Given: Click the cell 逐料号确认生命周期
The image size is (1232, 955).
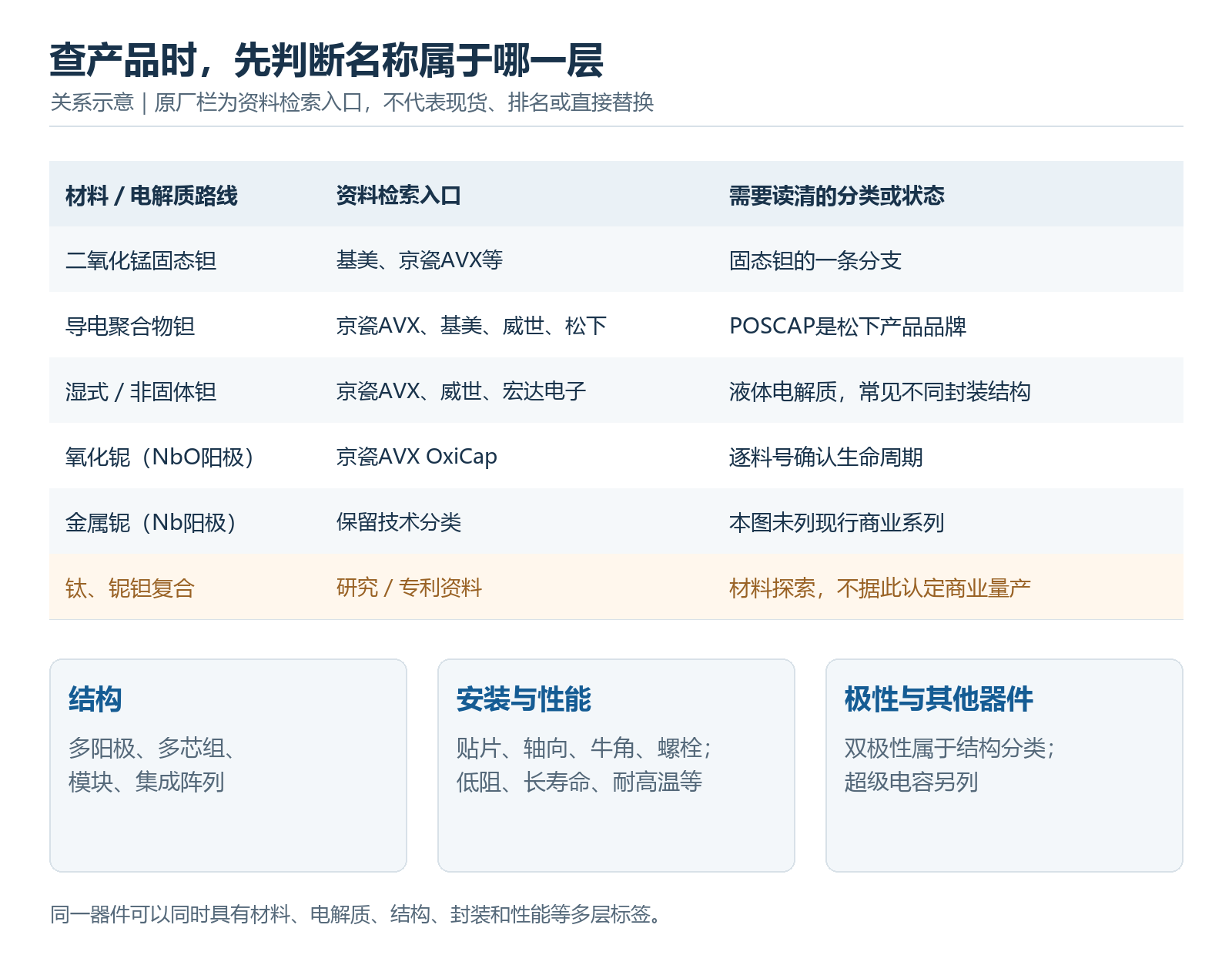Looking at the screenshot, I should point(826,457).
